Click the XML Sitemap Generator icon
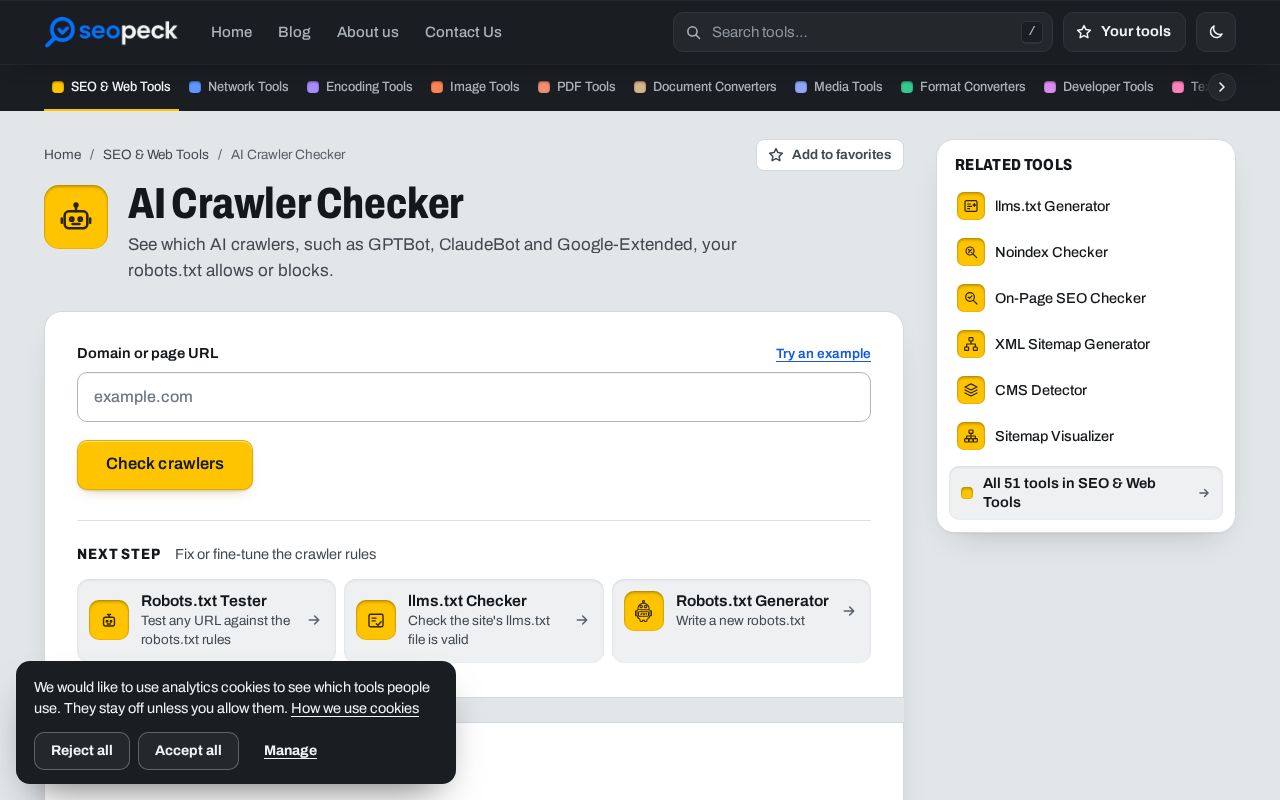Image resolution: width=1280 pixels, height=800 pixels. click(x=971, y=344)
